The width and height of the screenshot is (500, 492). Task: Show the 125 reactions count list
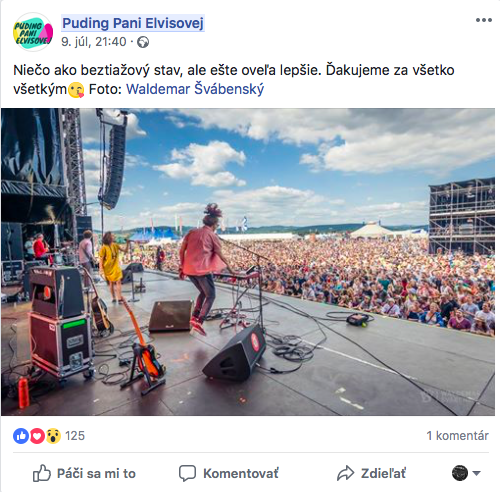75,436
